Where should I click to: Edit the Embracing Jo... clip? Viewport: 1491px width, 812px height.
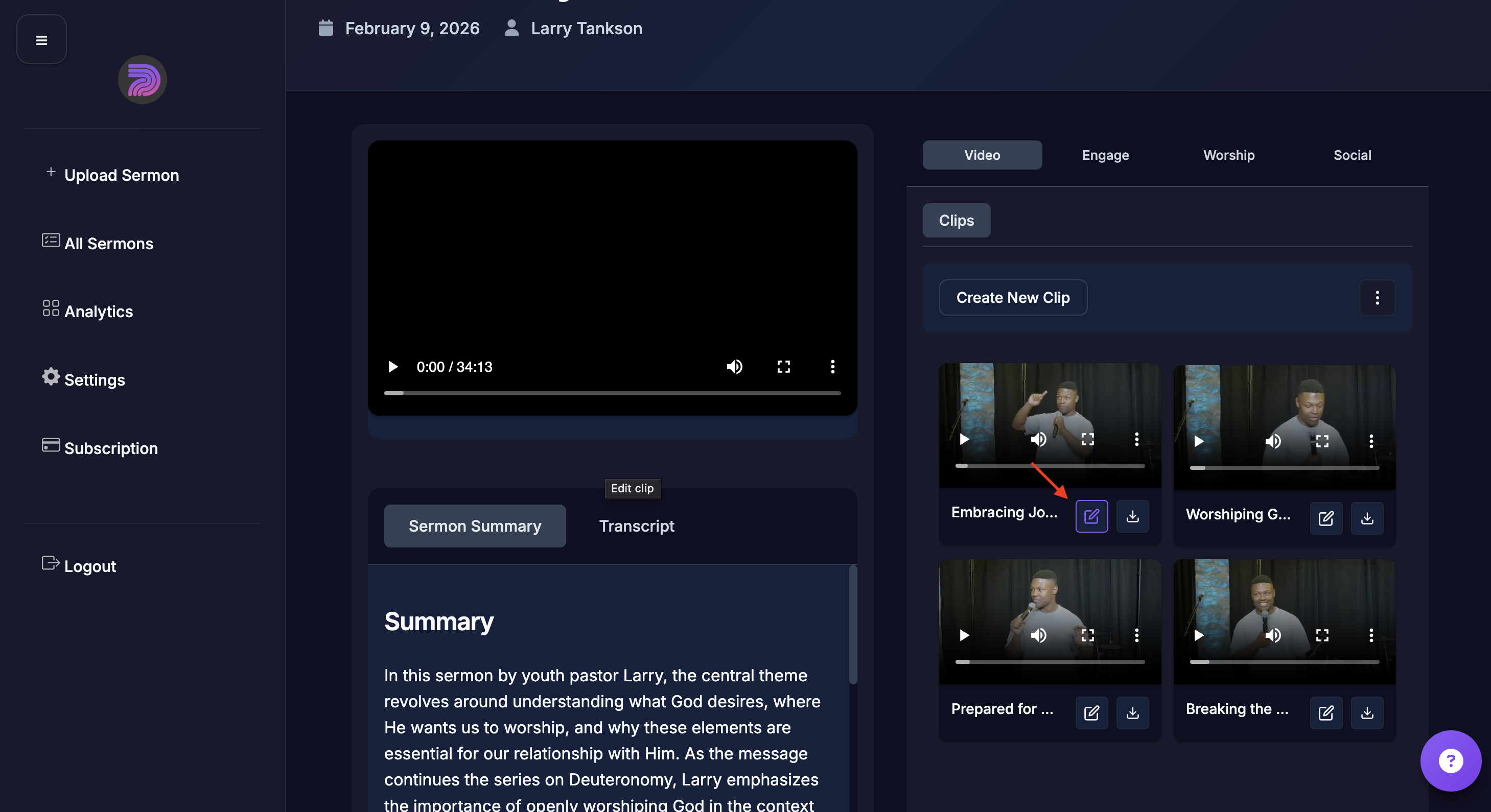coord(1091,516)
